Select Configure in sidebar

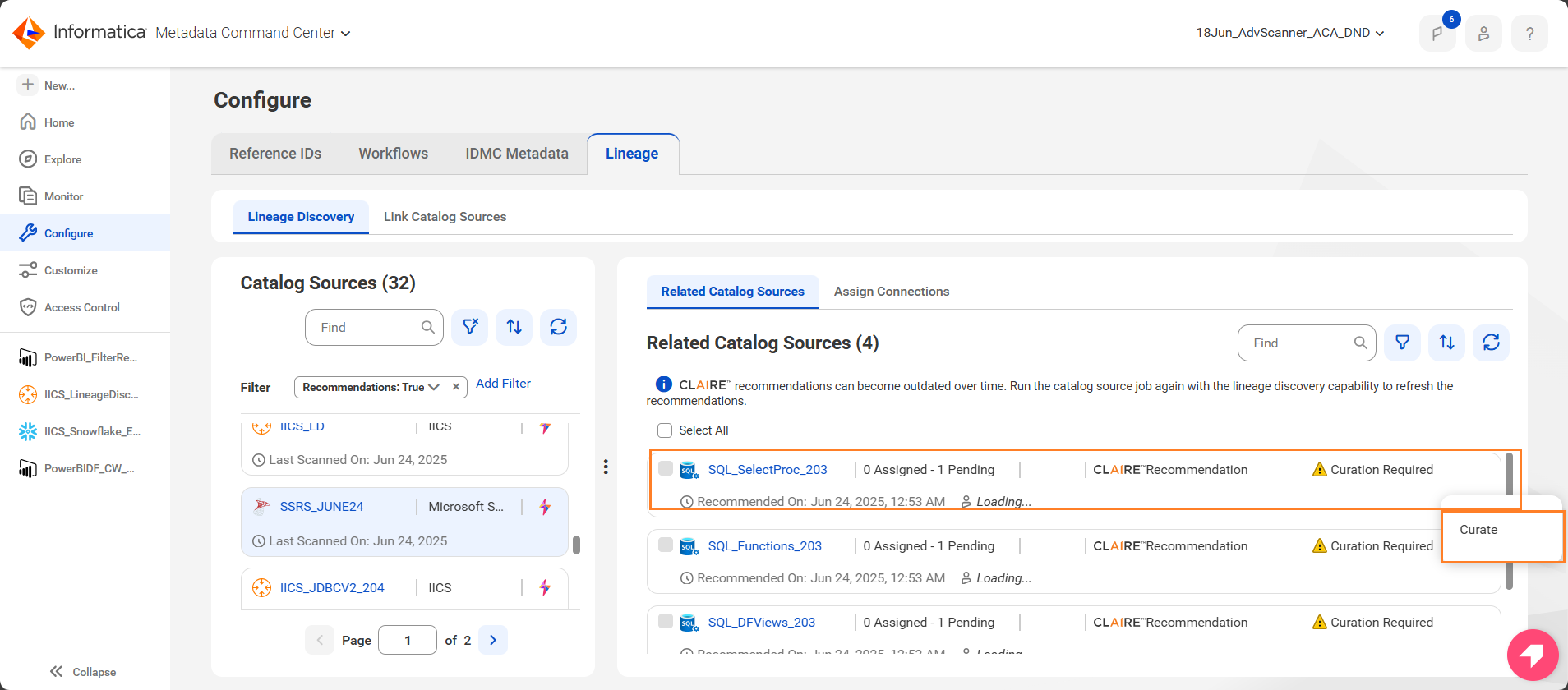85,233
